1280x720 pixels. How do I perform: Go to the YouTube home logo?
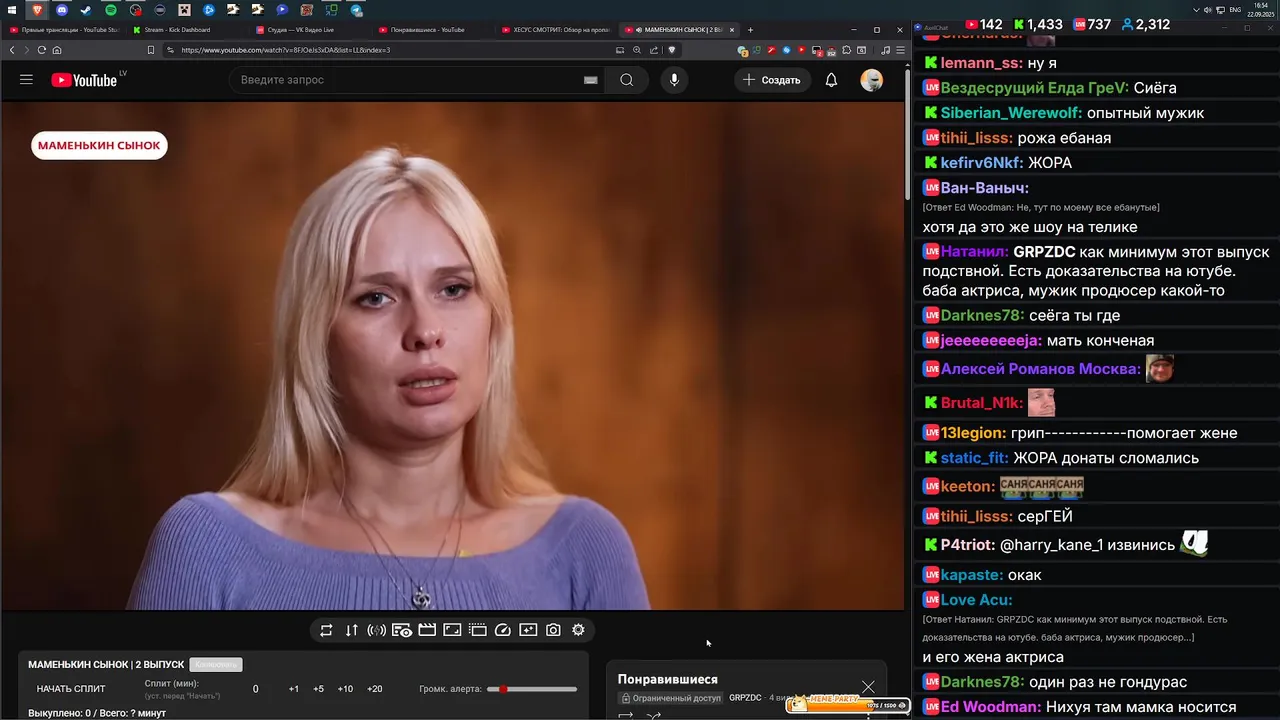(x=84, y=80)
